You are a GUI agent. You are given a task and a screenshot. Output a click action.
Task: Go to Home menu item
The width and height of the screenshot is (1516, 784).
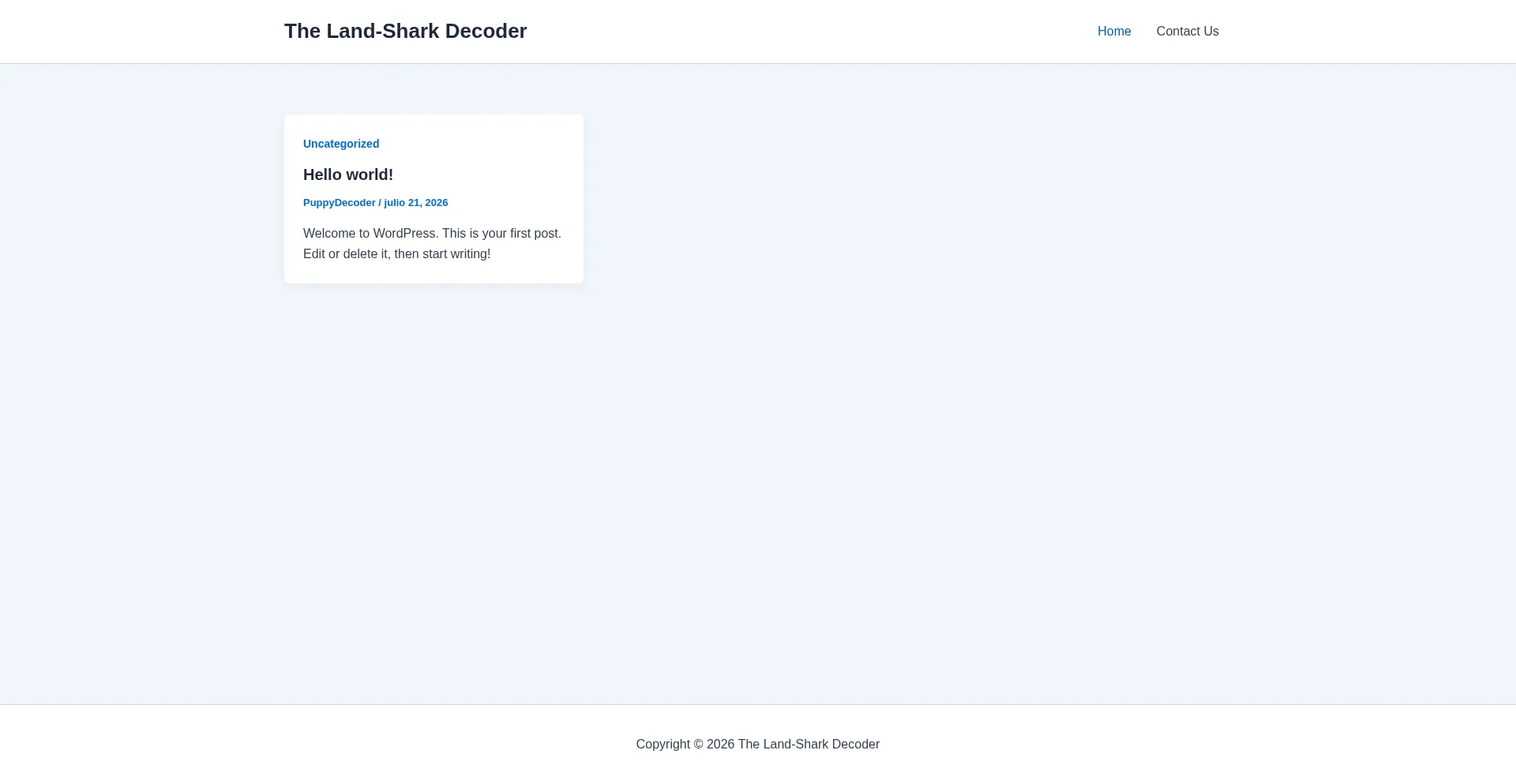pyautogui.click(x=1114, y=32)
